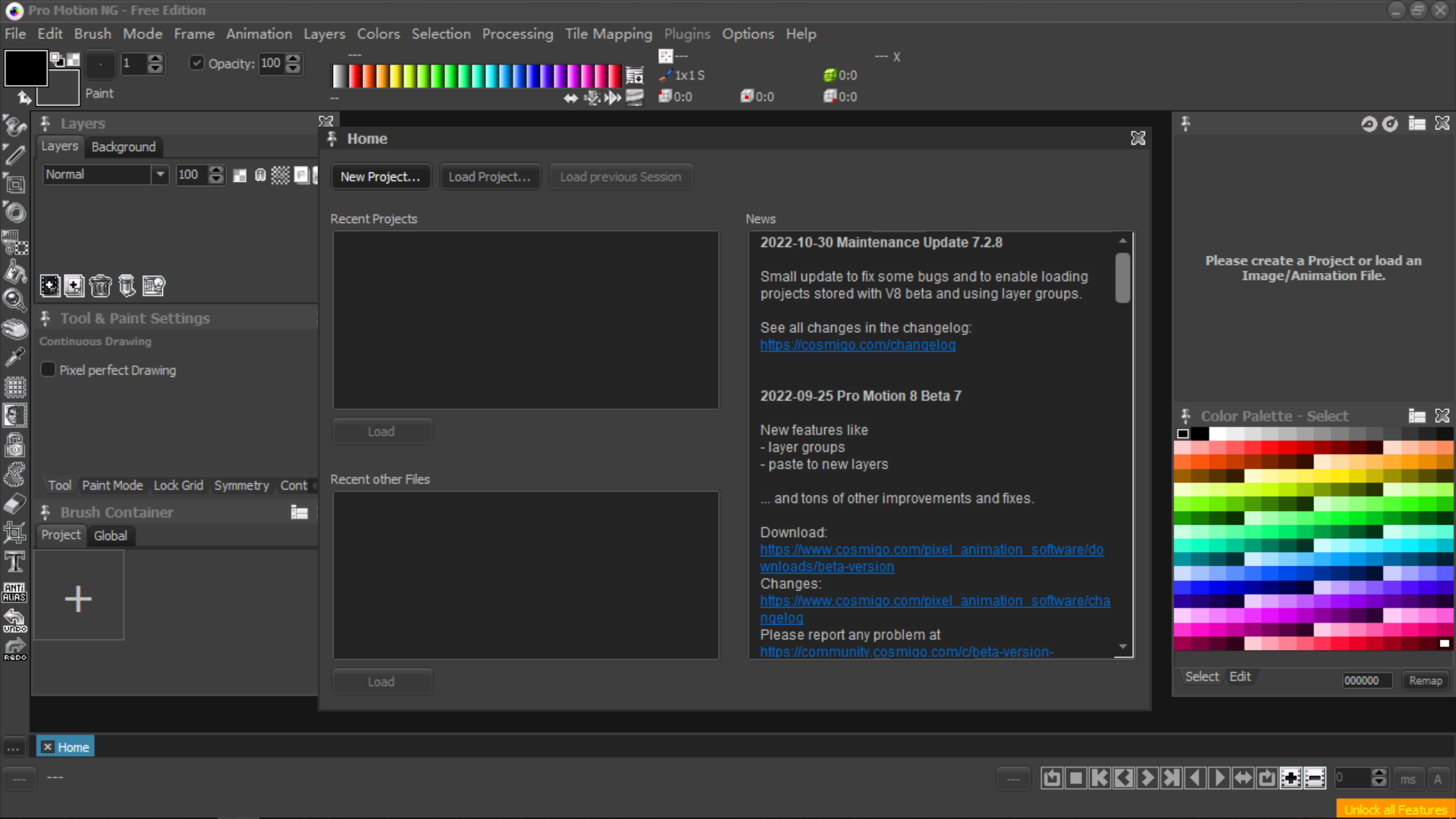The image size is (1456, 819).
Task: Switch to the Background tab
Action: (124, 146)
